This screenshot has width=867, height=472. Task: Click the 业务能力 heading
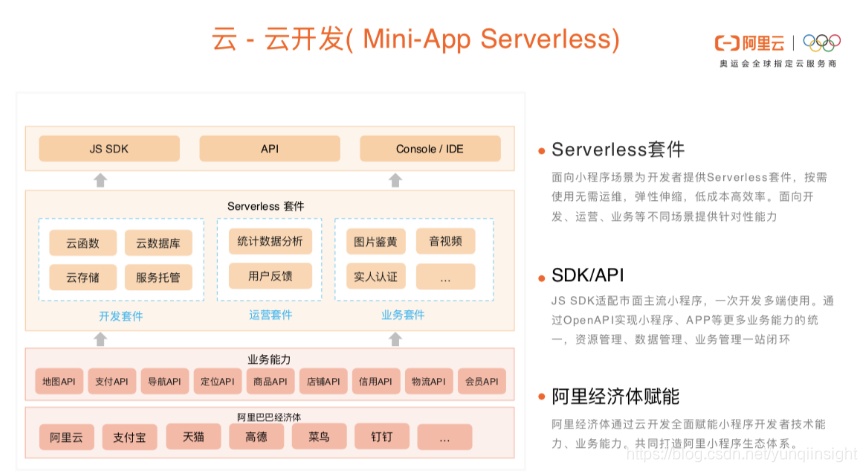(269, 359)
